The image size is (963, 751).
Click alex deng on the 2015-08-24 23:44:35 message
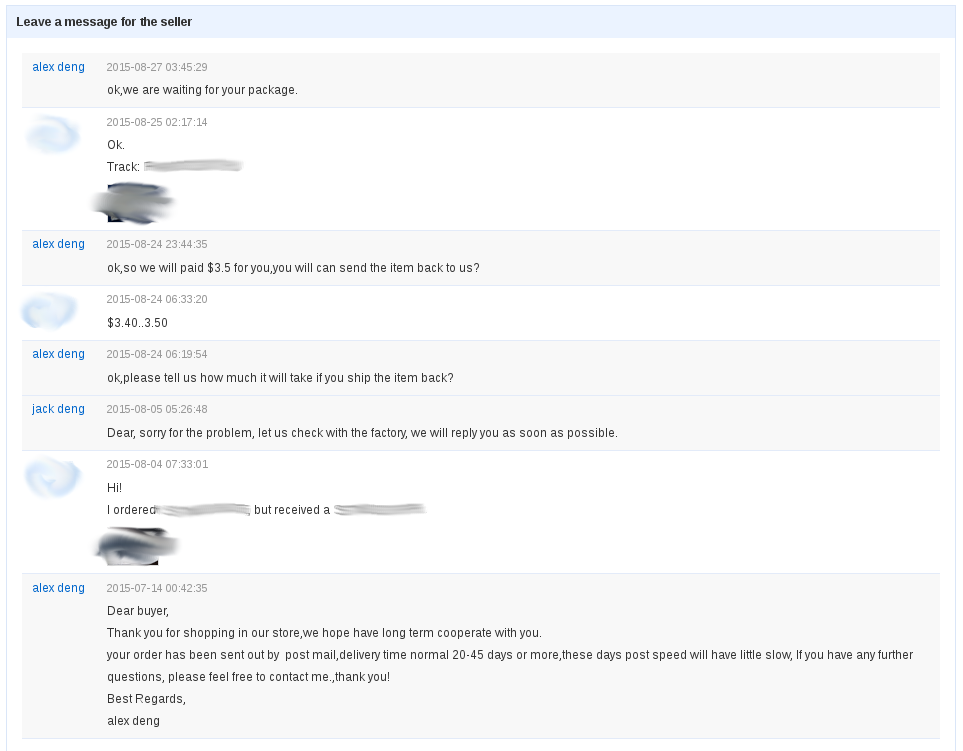tap(58, 244)
